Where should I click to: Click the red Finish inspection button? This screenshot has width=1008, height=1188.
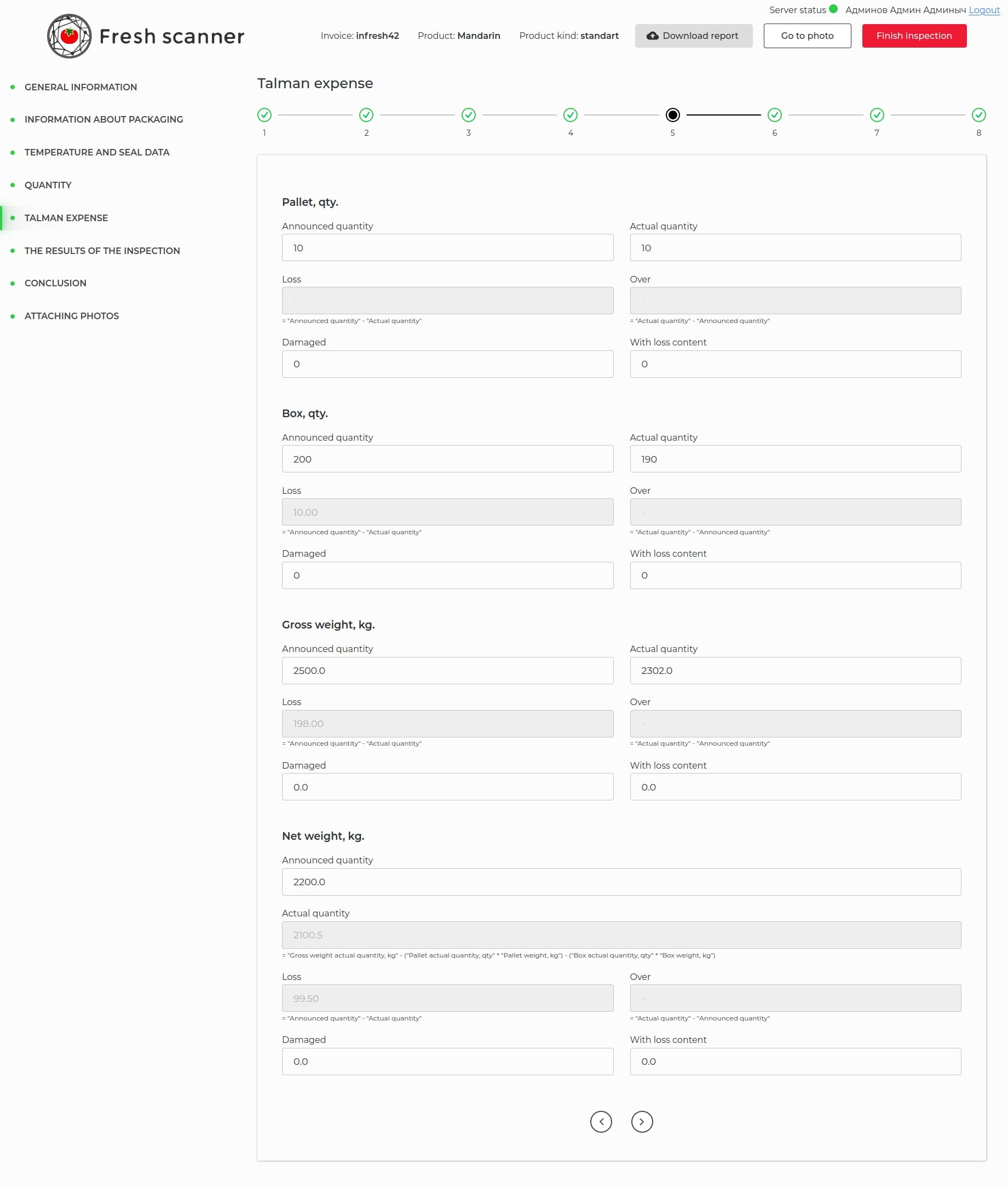914,36
